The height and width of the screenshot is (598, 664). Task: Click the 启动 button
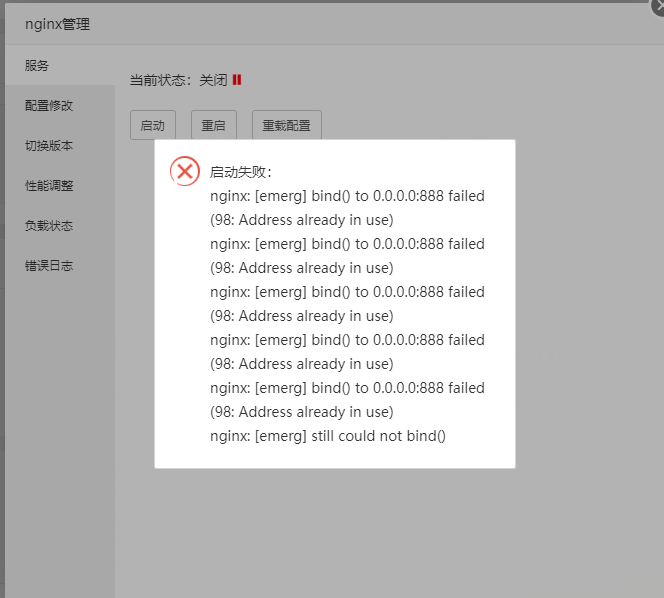[152, 125]
